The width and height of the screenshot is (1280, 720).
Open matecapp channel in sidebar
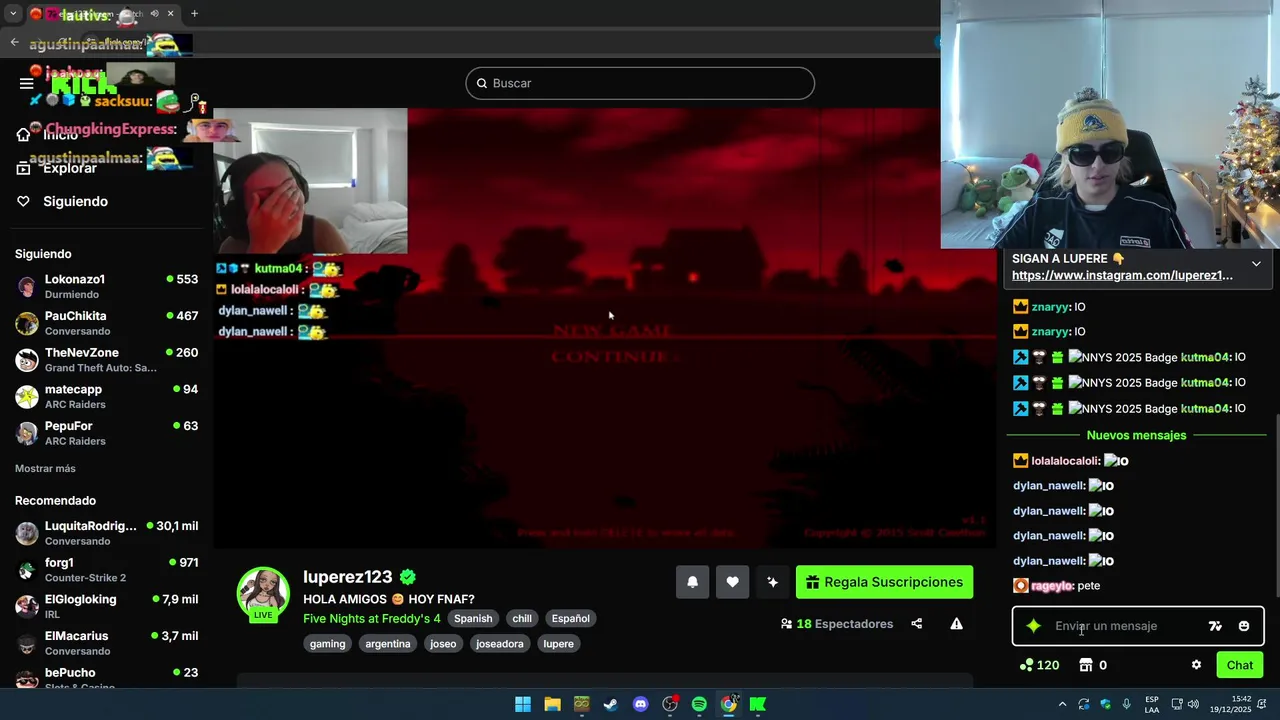tap(106, 397)
